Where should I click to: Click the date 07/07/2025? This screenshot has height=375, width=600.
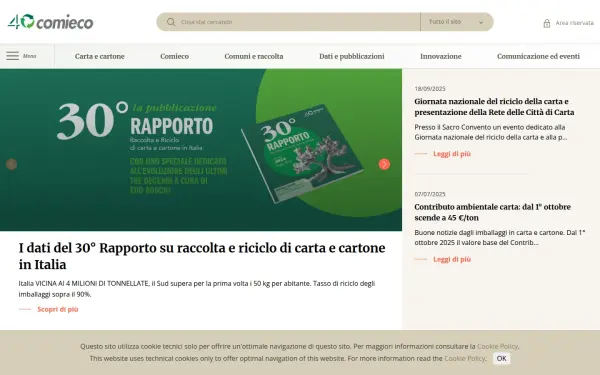pyautogui.click(x=430, y=194)
